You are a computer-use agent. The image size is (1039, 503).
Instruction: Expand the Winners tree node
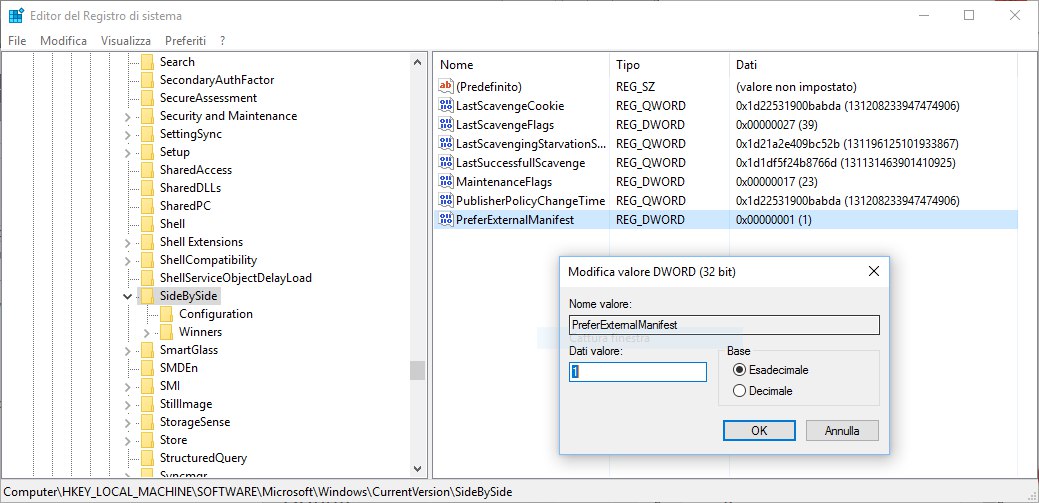click(146, 332)
